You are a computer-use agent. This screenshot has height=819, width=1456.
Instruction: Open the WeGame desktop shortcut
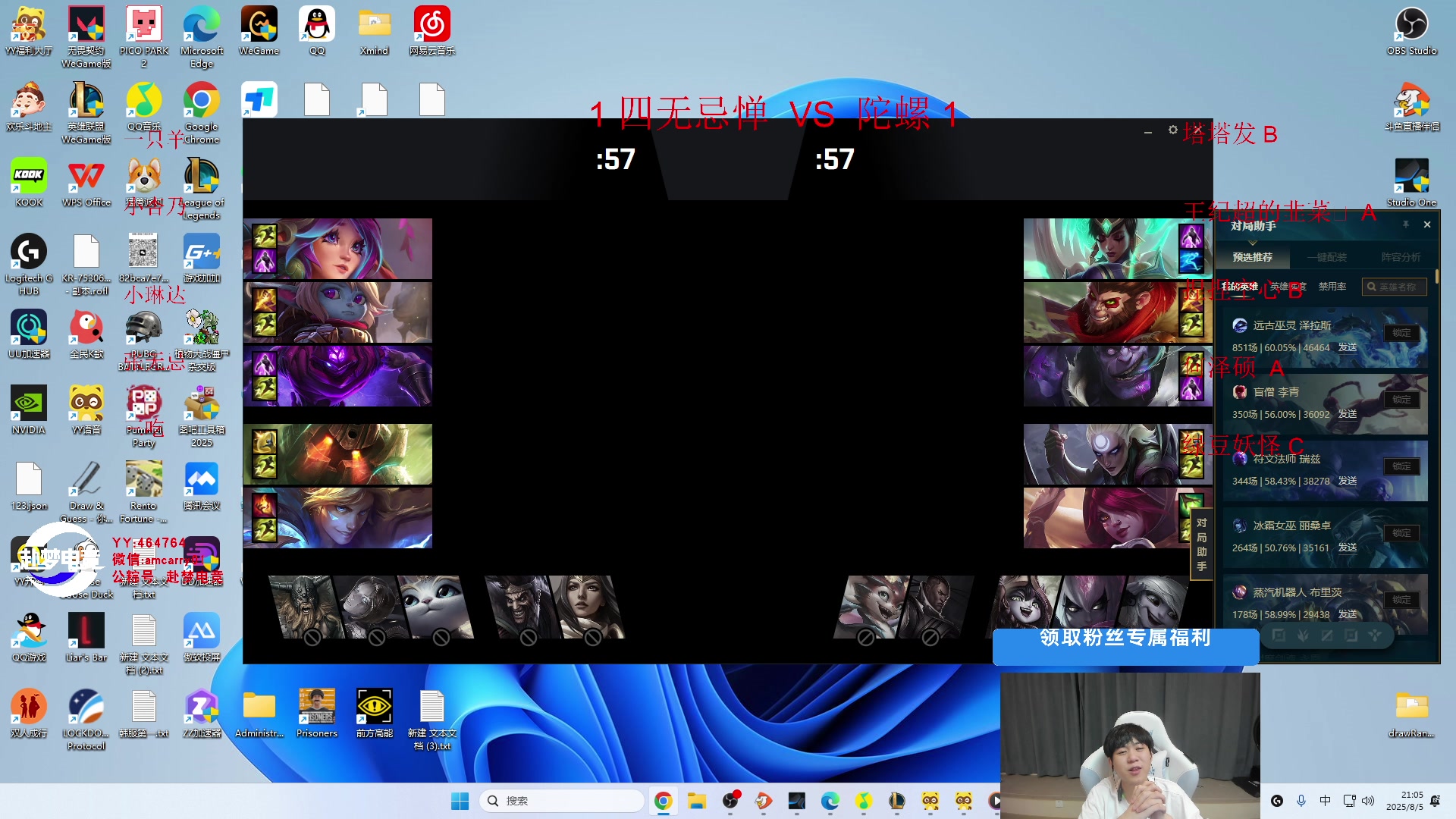click(x=259, y=30)
